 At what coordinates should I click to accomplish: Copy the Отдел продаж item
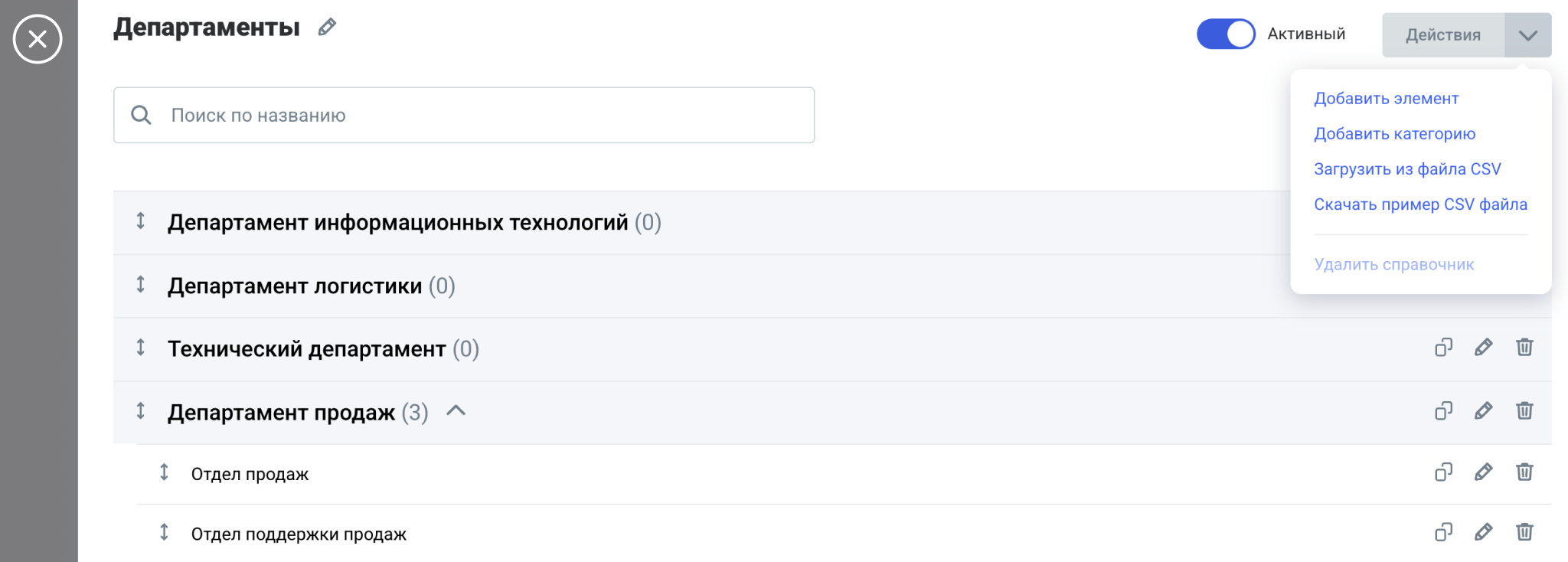click(x=1443, y=472)
